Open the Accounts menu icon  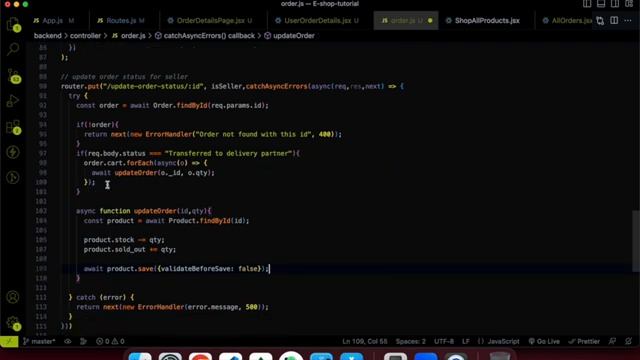(13, 297)
